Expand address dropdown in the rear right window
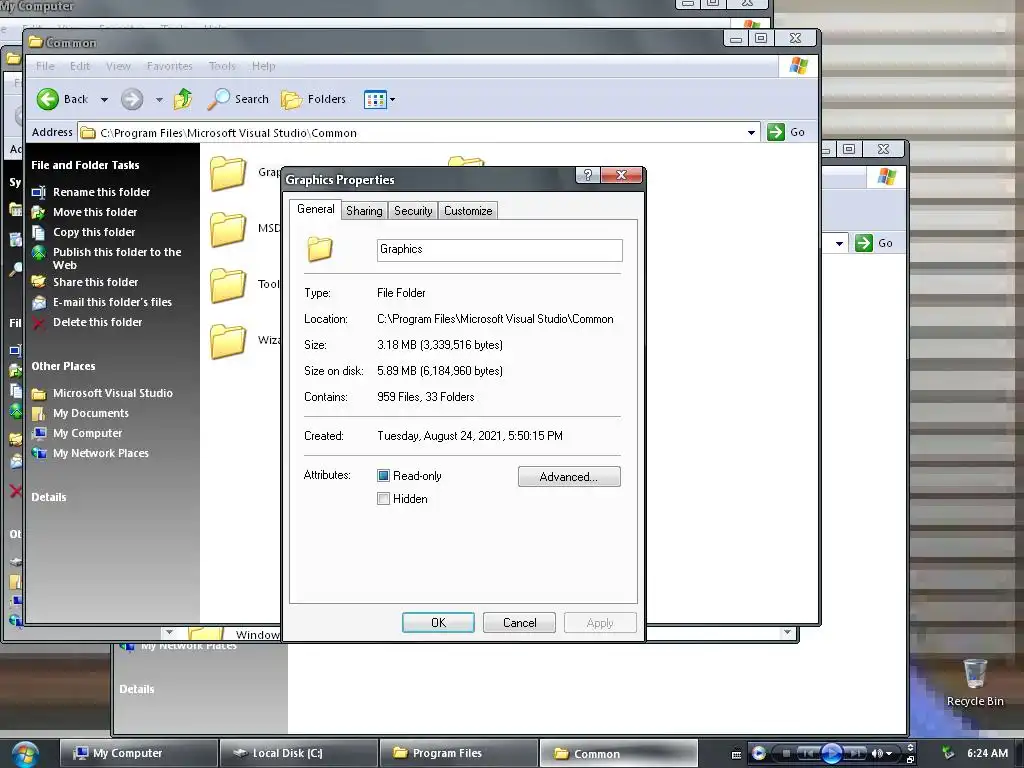Image resolution: width=1024 pixels, height=768 pixels. coord(839,244)
